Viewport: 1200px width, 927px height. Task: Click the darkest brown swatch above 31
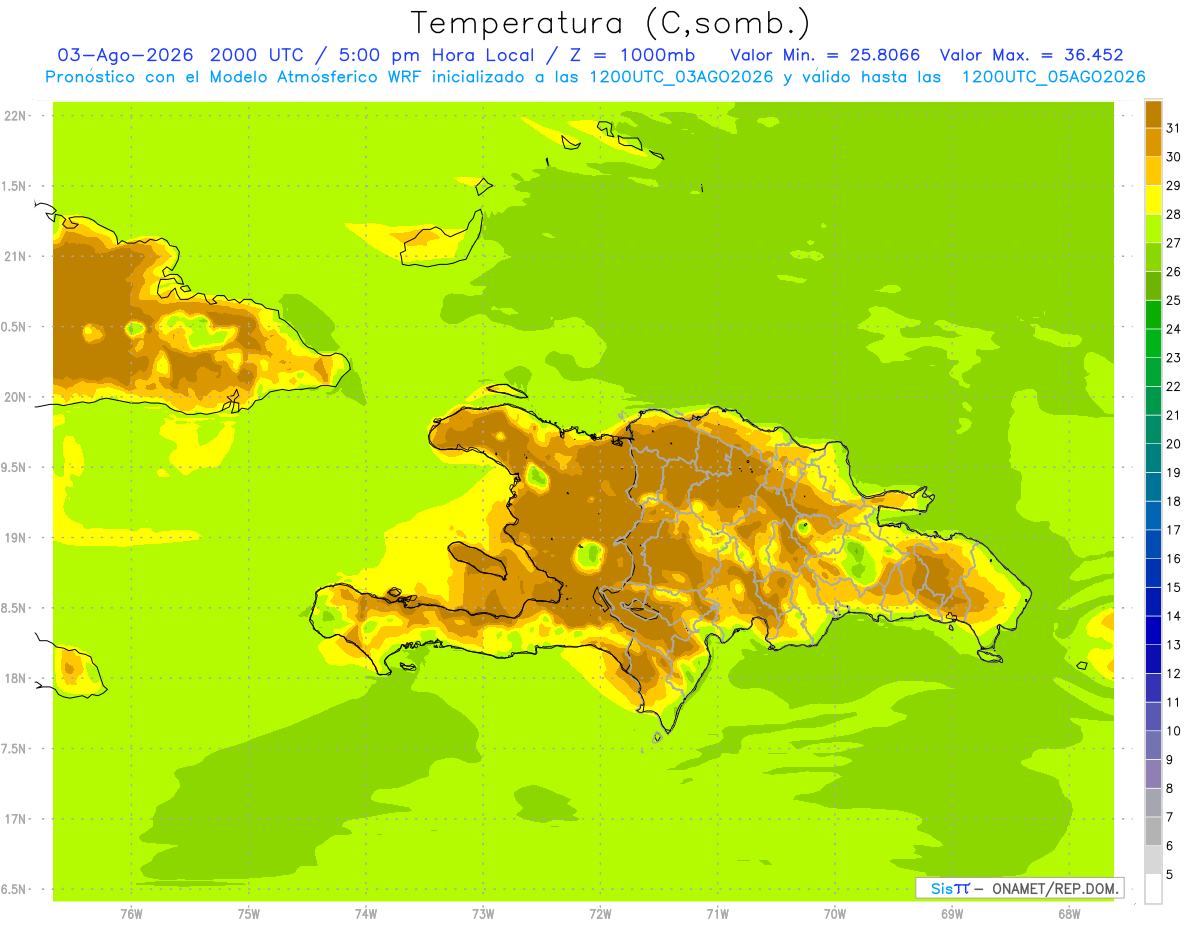point(1153,114)
